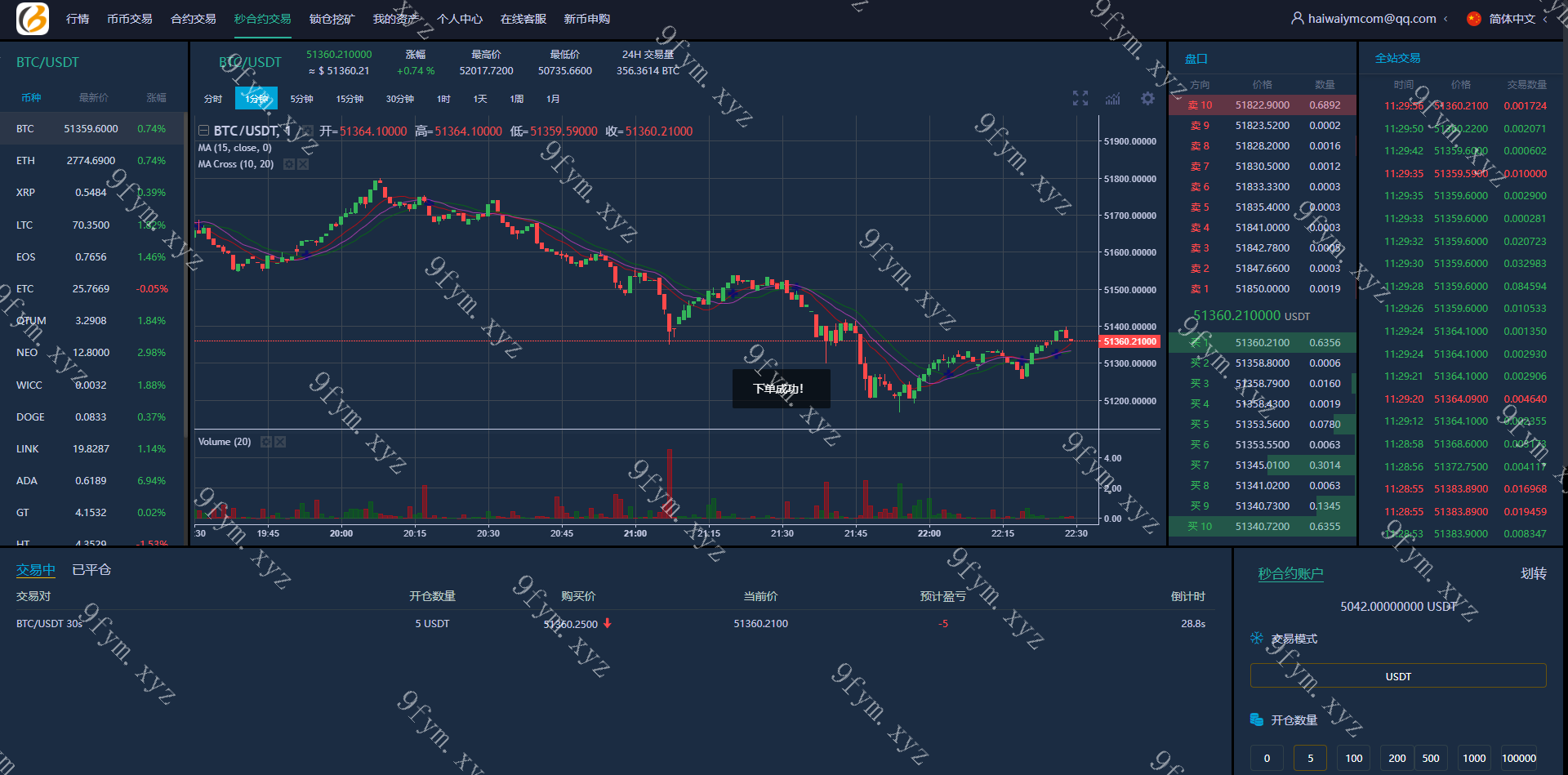Screen dimensions: 1568x775
Task: Remove the Volume indicator with X
Action: pyautogui.click(x=280, y=442)
